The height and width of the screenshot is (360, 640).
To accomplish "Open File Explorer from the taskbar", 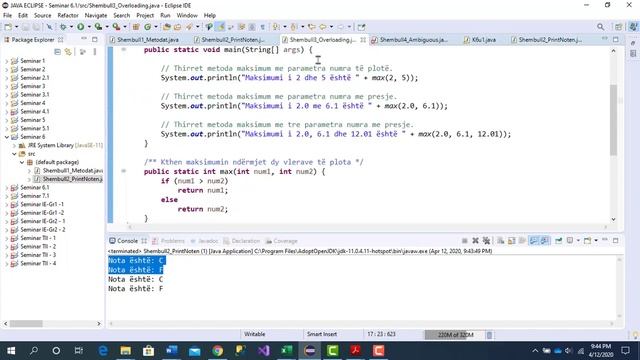I will pyautogui.click(x=126, y=351).
